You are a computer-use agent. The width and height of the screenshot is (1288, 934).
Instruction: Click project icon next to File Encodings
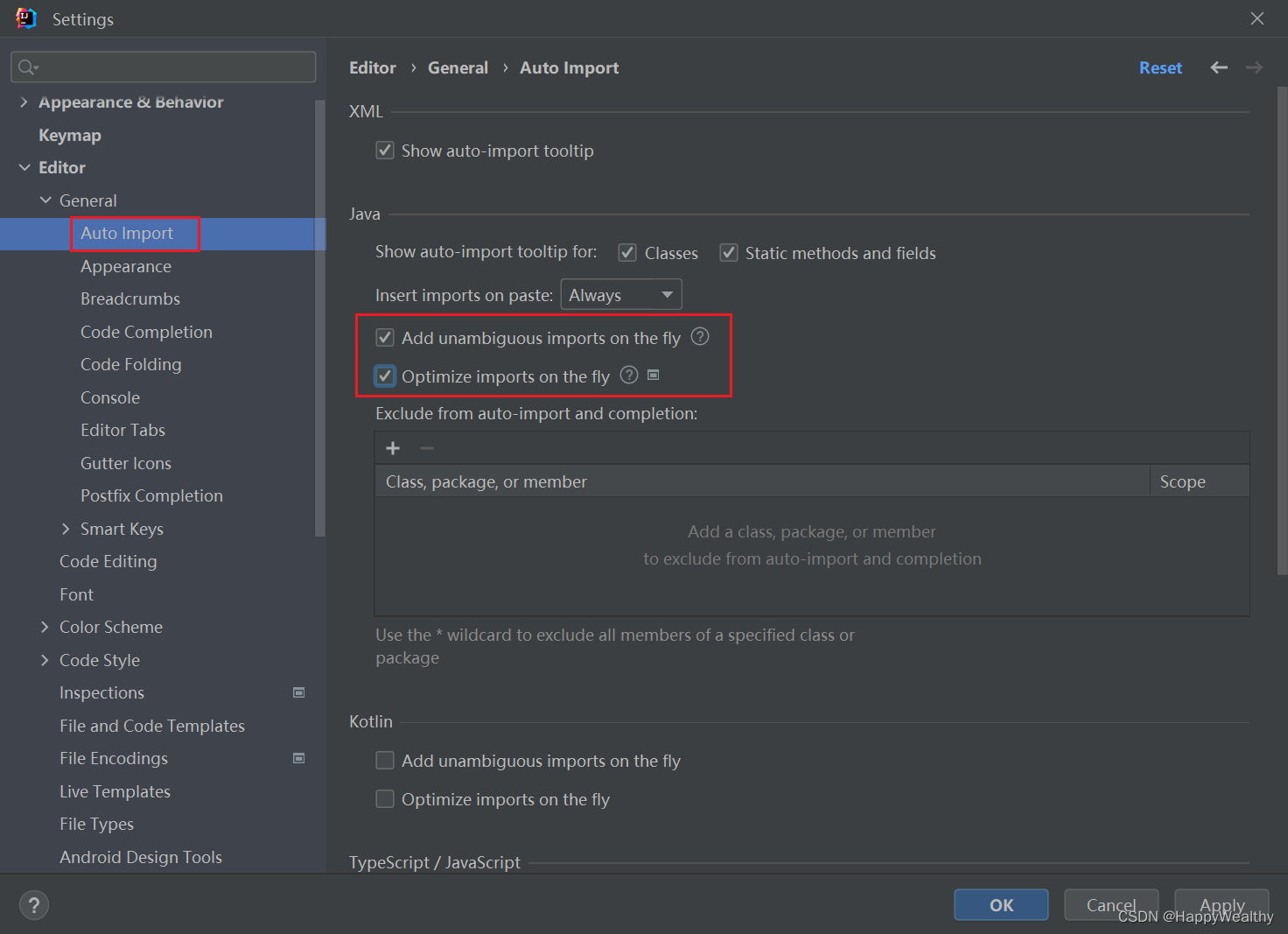(x=299, y=758)
